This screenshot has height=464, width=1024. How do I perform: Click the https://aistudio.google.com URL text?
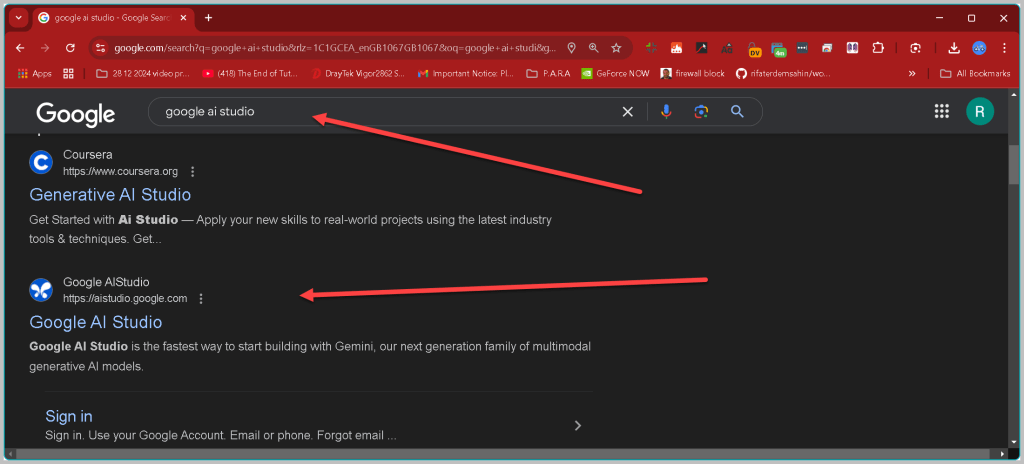(125, 299)
